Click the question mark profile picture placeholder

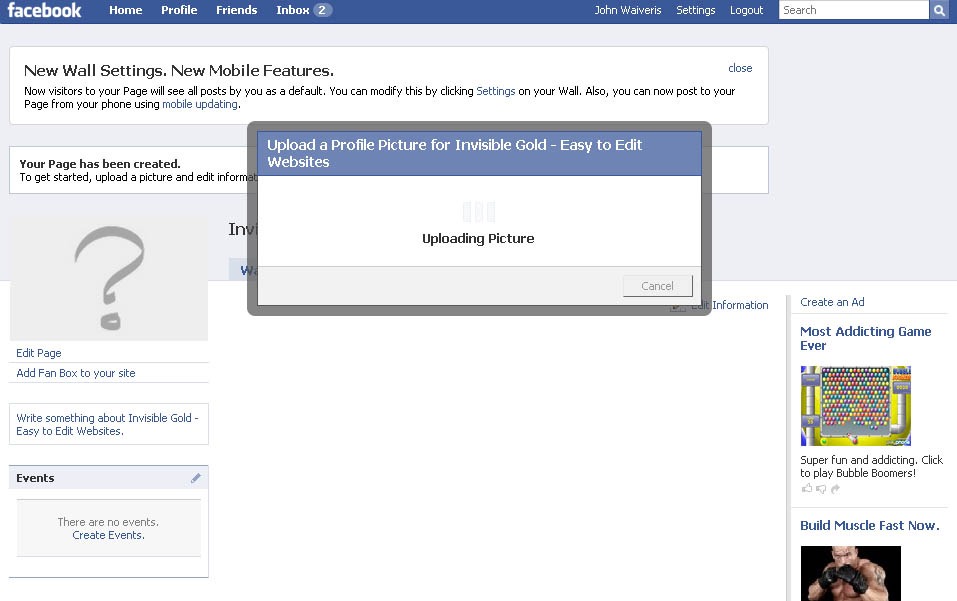click(109, 278)
